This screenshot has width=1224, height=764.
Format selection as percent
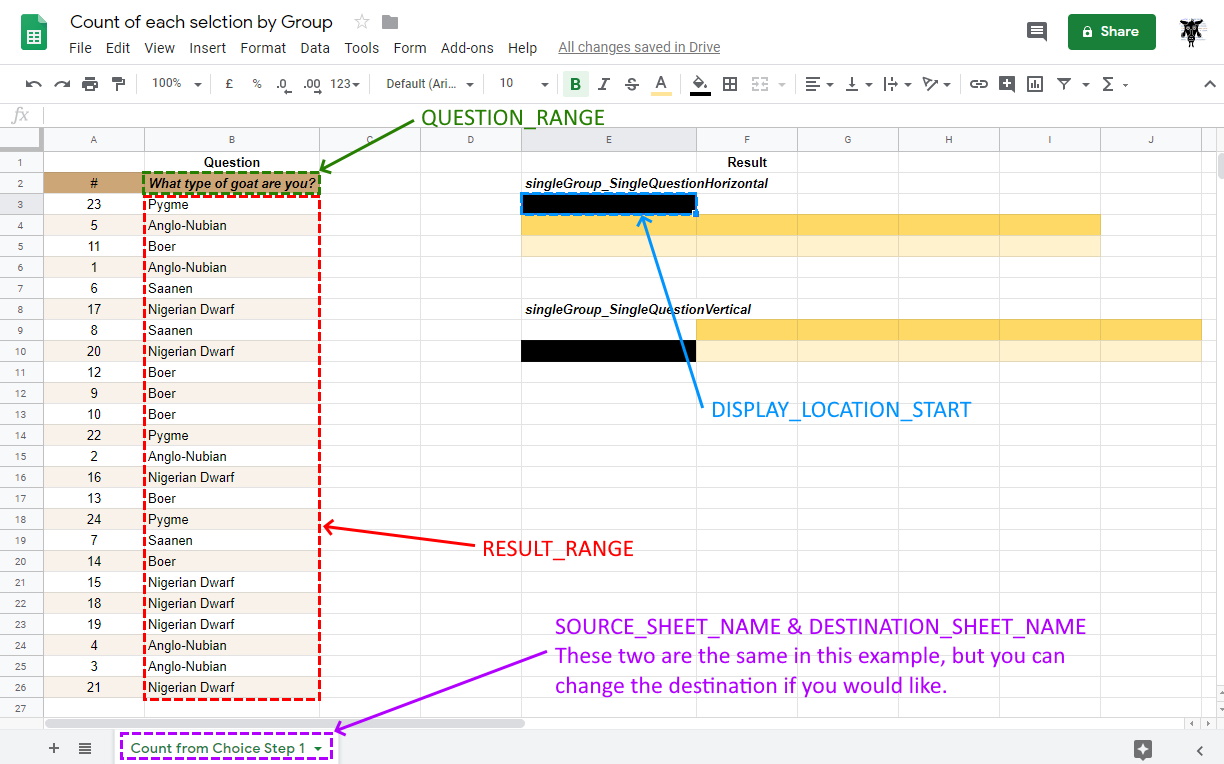click(257, 84)
